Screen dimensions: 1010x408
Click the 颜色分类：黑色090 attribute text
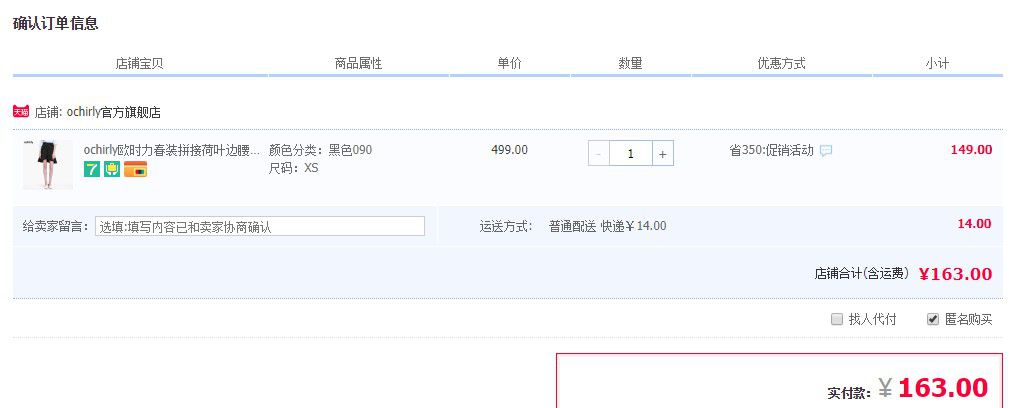tap(320, 150)
